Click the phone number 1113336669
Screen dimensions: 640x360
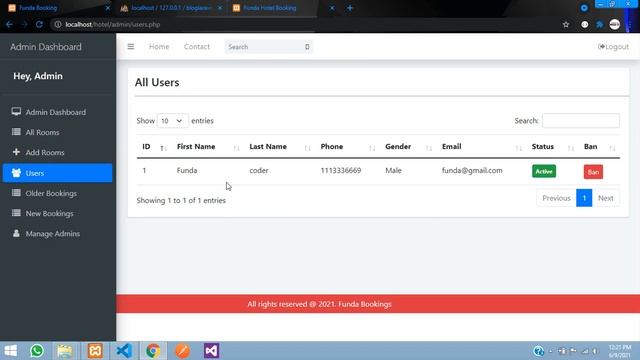pos(341,171)
